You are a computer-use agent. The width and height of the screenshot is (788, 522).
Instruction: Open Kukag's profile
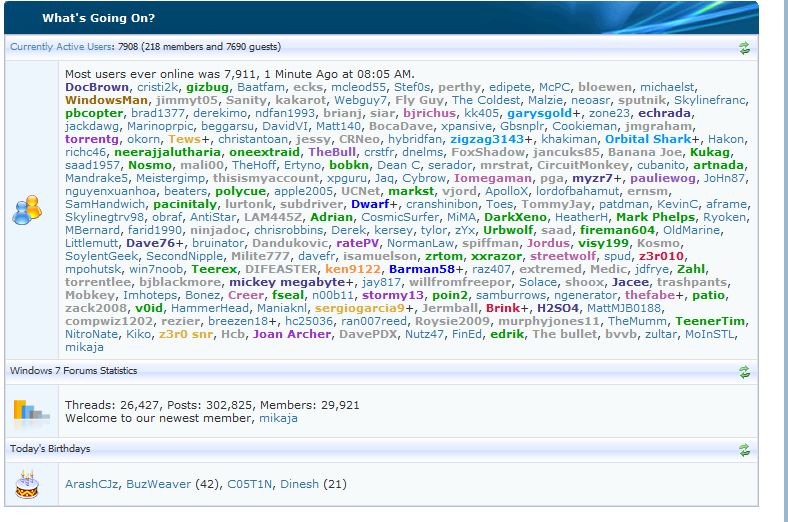click(710, 152)
